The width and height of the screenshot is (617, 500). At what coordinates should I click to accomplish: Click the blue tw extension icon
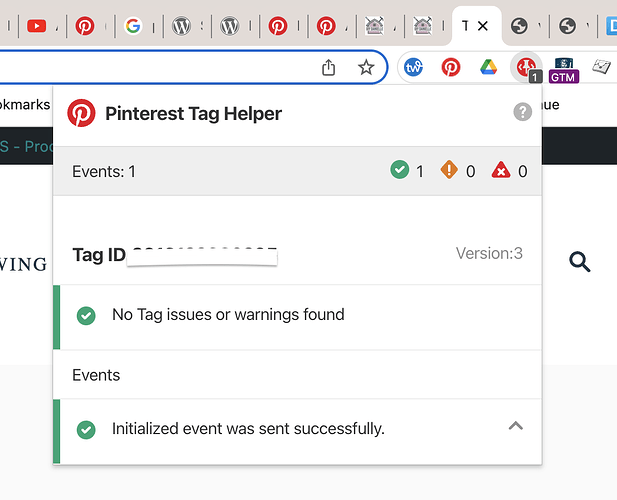click(414, 67)
